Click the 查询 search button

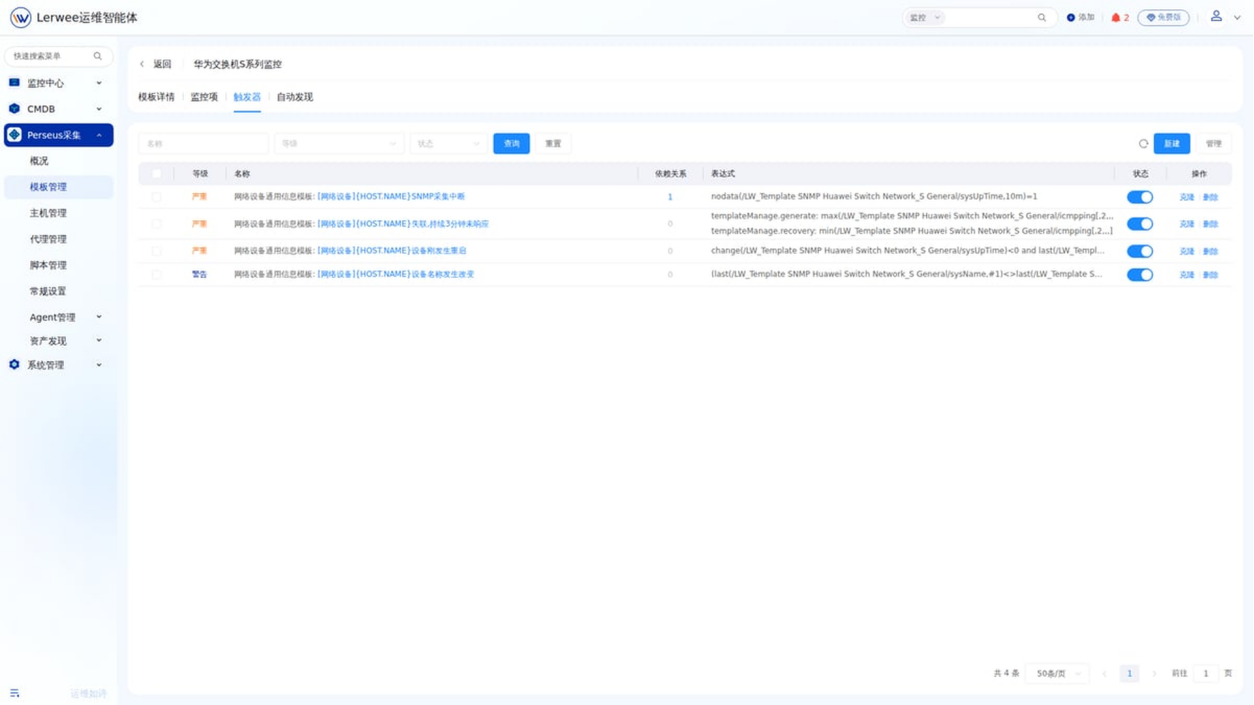point(511,144)
